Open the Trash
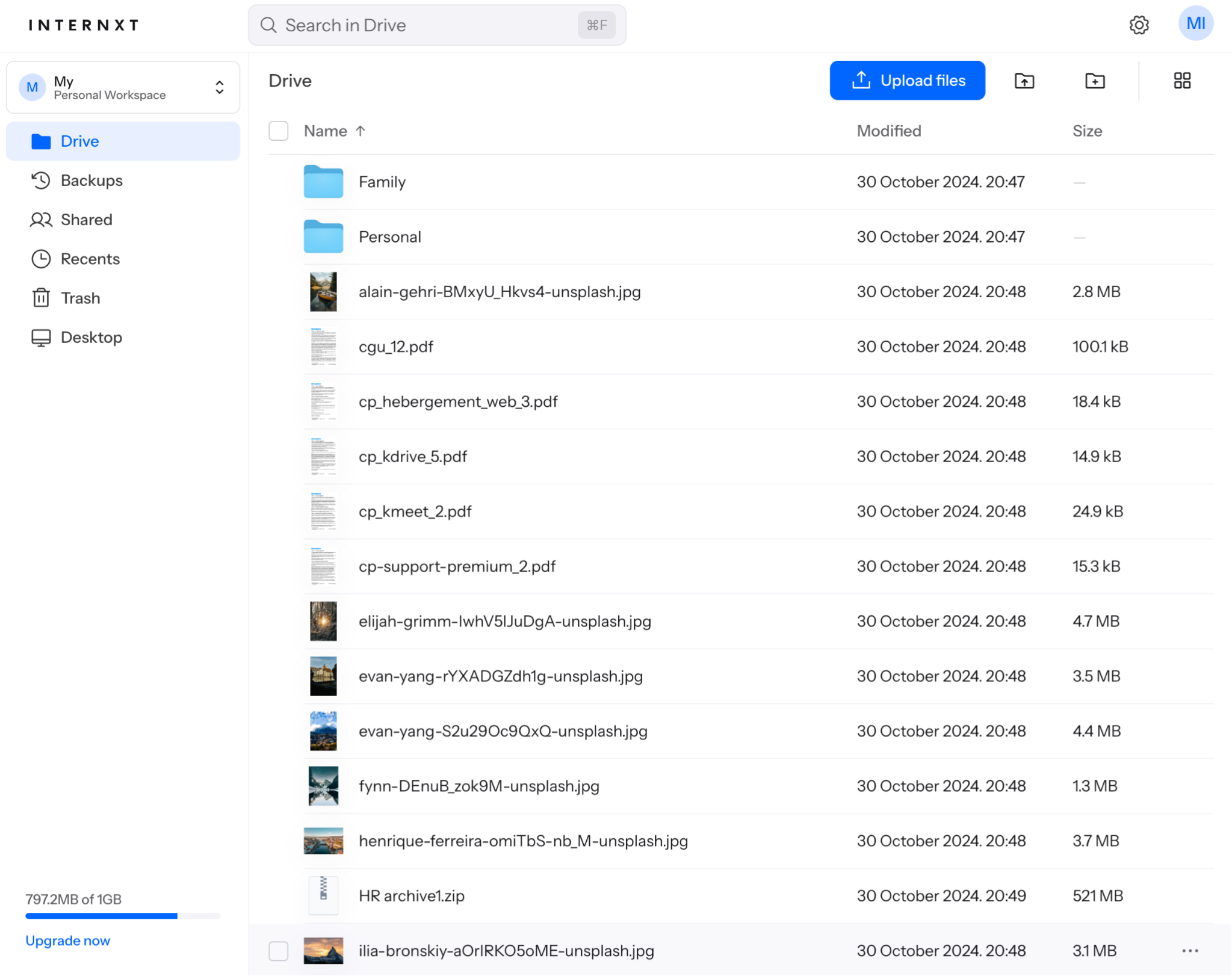Viewport: 1232px width, 976px height. (x=123, y=298)
